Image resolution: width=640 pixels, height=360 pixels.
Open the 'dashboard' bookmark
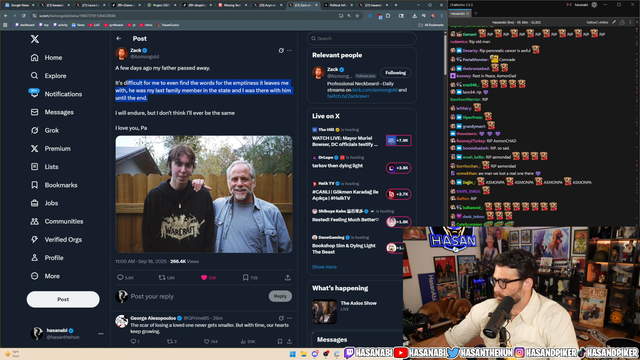click(25, 25)
